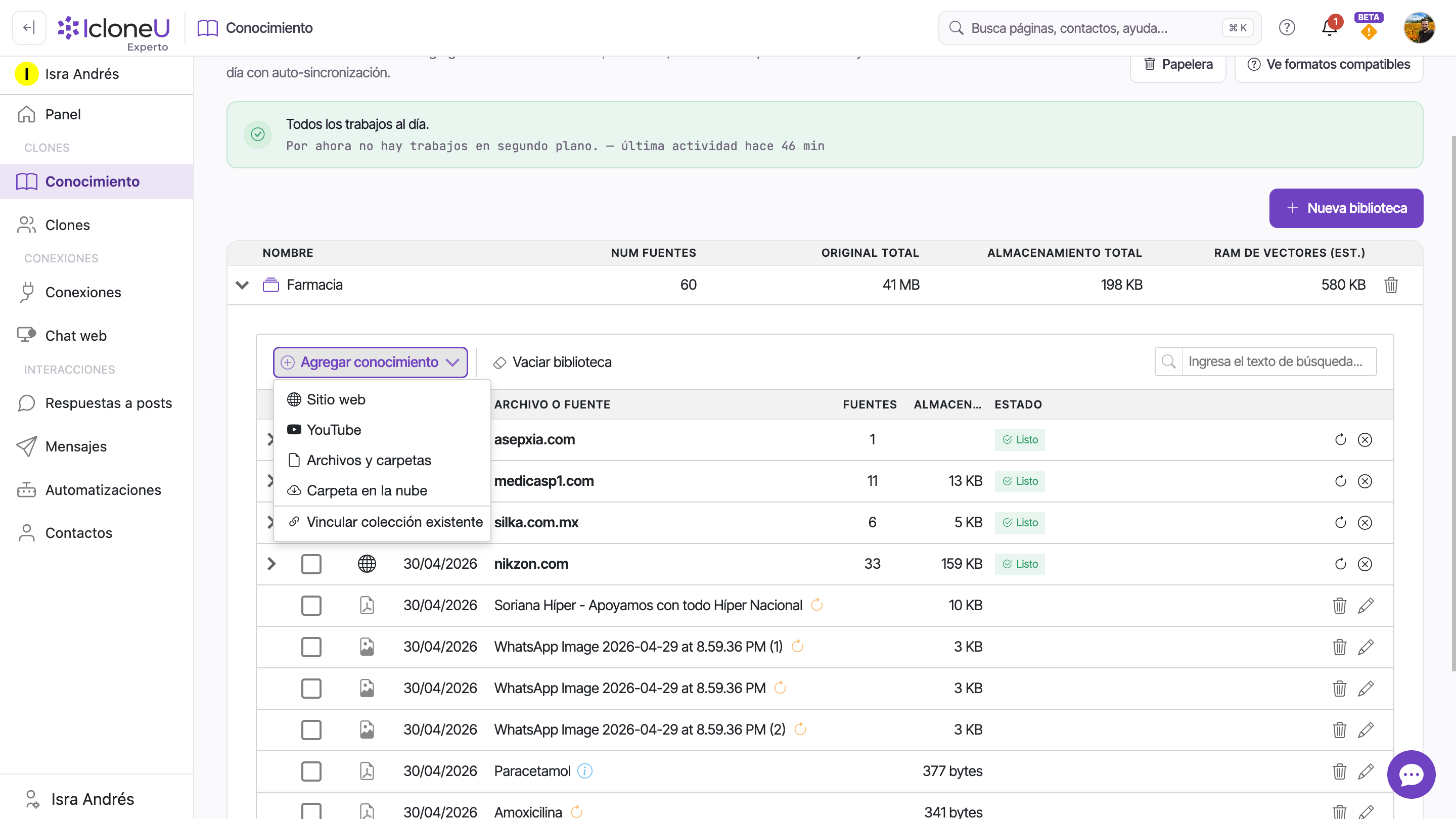
Task: Choose Archivos y carpetas option
Action: pos(382,461)
